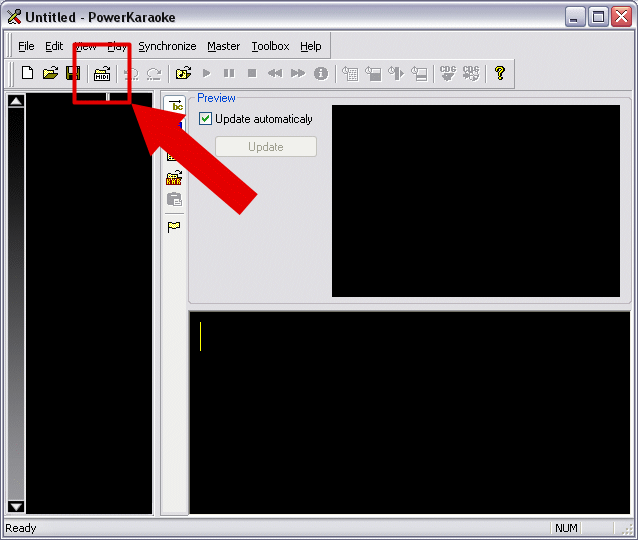Open the File menu

[x=26, y=46]
